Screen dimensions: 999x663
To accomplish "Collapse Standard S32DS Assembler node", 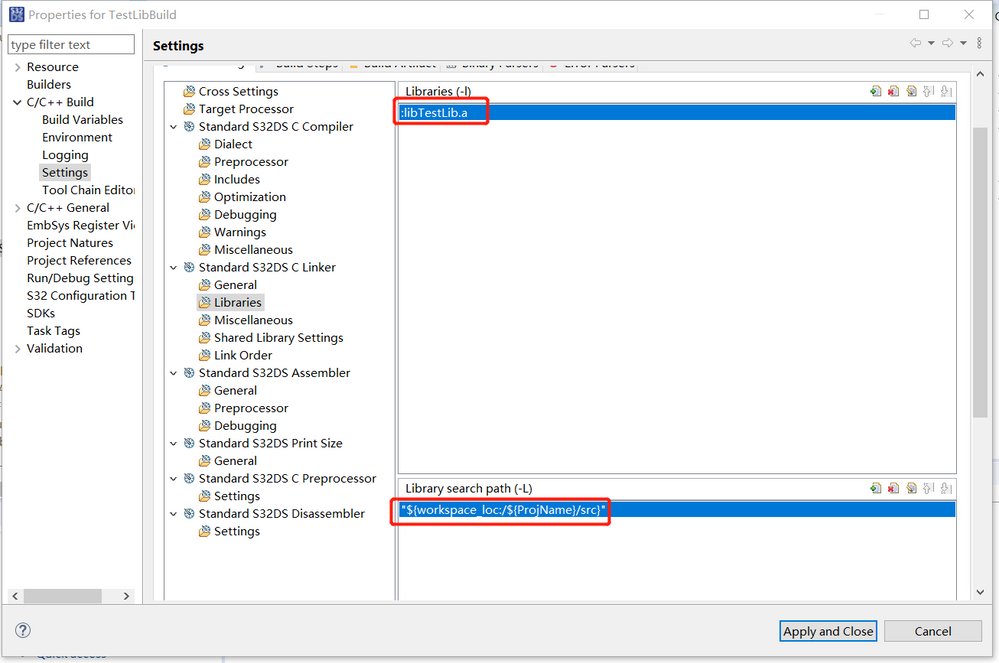I will click(x=173, y=373).
